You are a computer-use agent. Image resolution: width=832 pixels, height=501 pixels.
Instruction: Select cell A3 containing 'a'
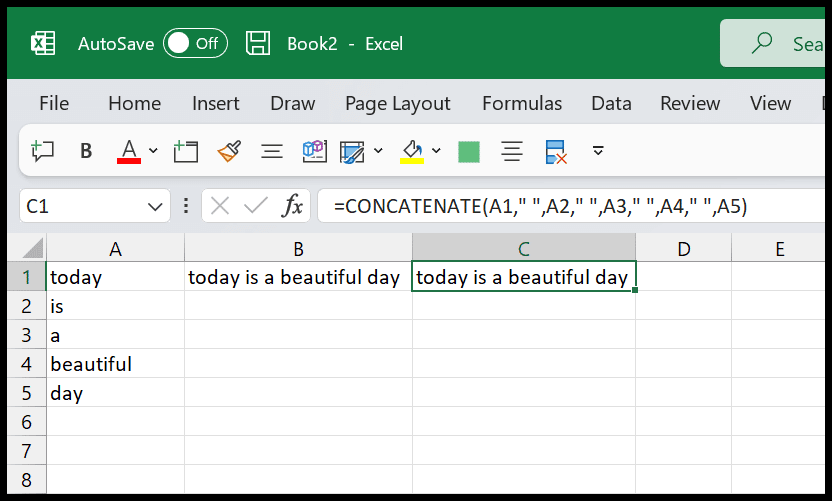[115, 335]
